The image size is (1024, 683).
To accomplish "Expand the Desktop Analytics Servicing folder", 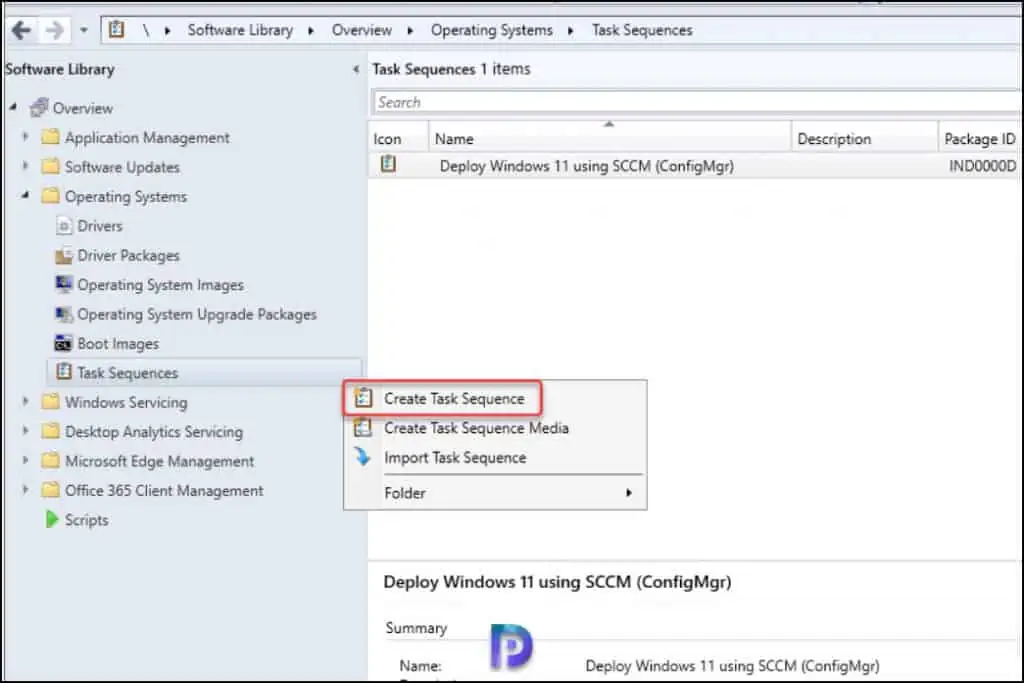I will (x=25, y=430).
